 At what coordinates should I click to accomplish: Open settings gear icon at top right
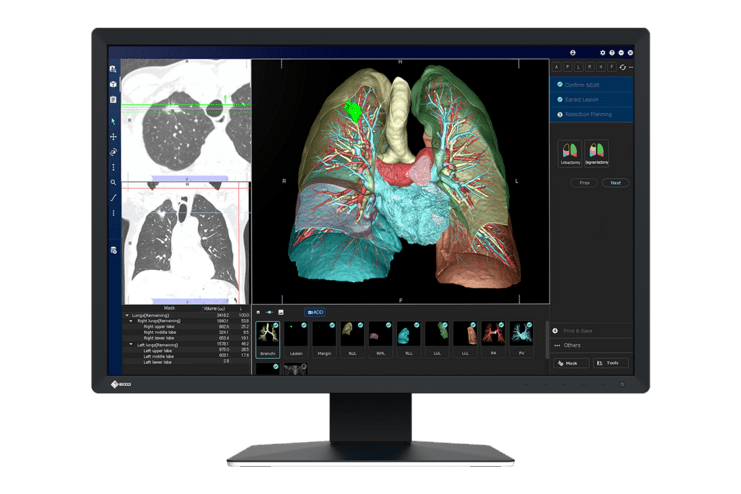coord(602,52)
